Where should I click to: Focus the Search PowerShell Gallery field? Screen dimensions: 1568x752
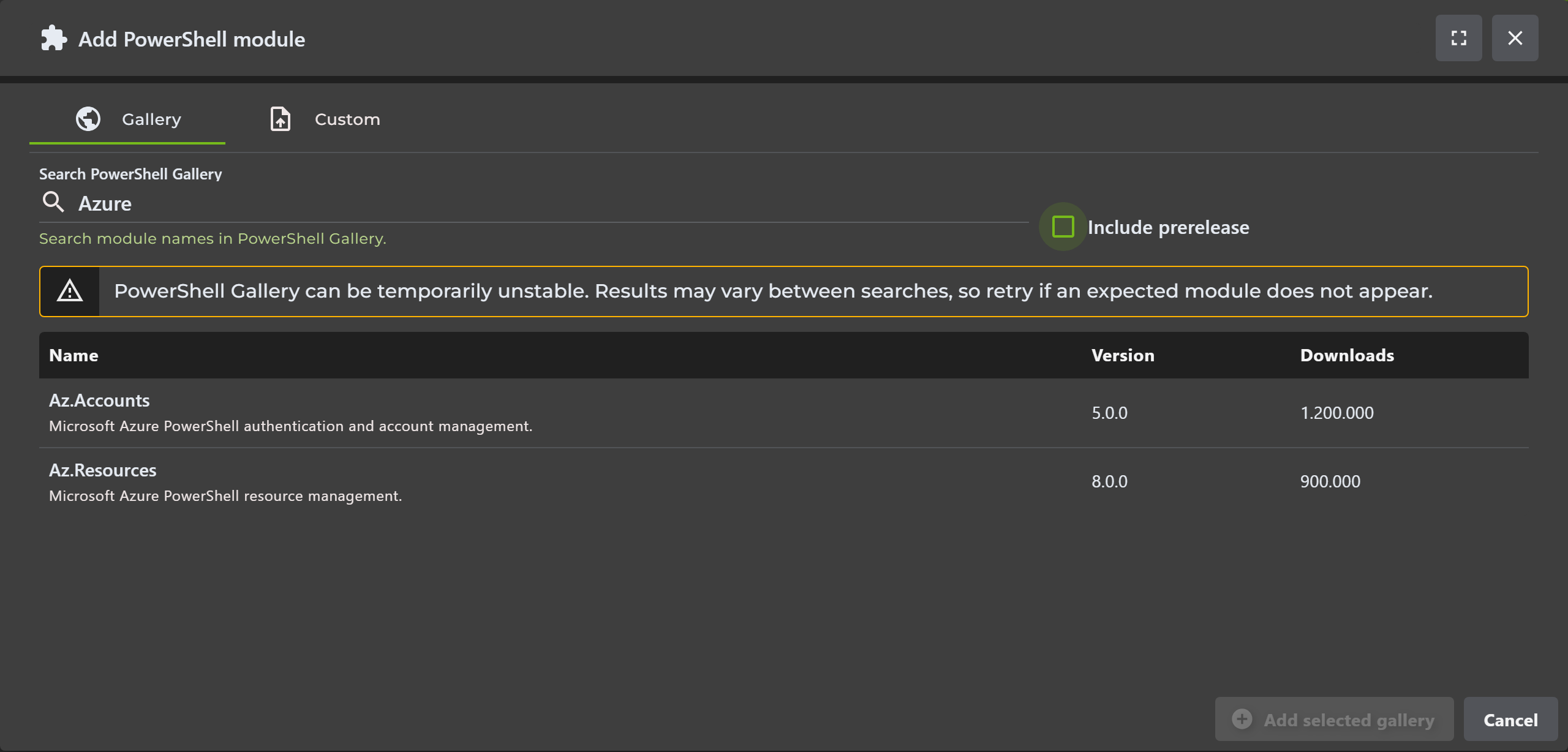[x=533, y=203]
